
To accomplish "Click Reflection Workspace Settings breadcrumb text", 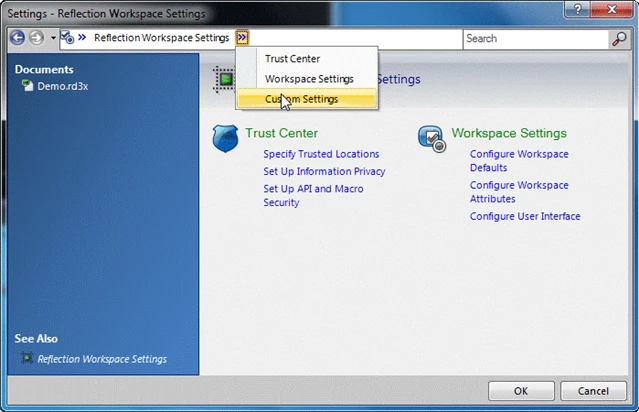I will click(x=161, y=38).
